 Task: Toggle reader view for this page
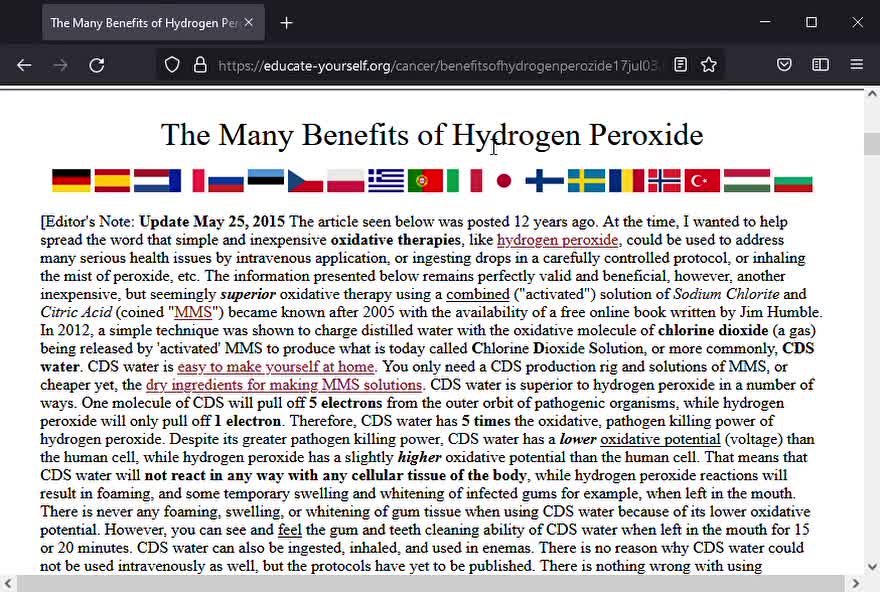click(x=680, y=65)
